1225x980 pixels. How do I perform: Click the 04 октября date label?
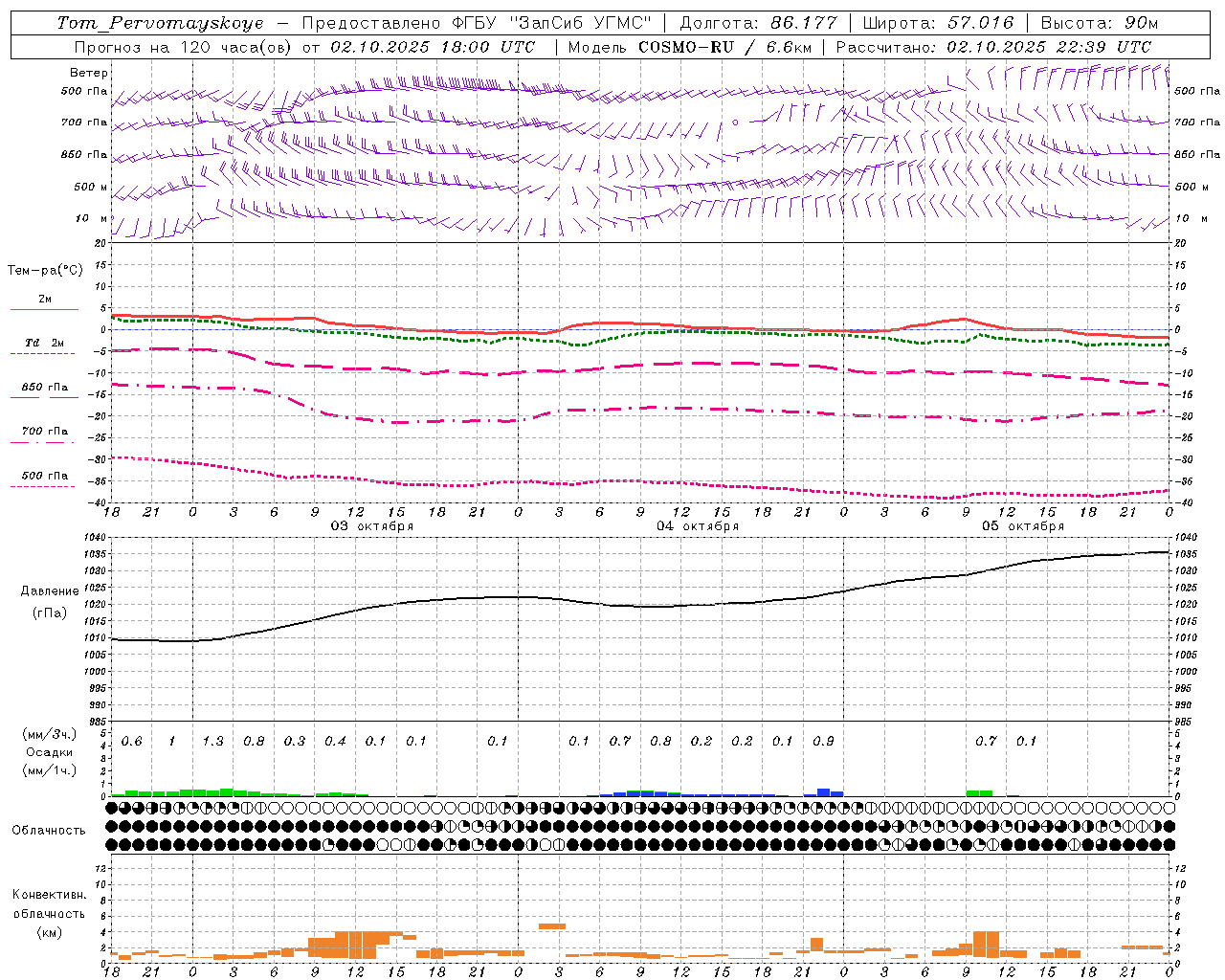click(x=698, y=526)
